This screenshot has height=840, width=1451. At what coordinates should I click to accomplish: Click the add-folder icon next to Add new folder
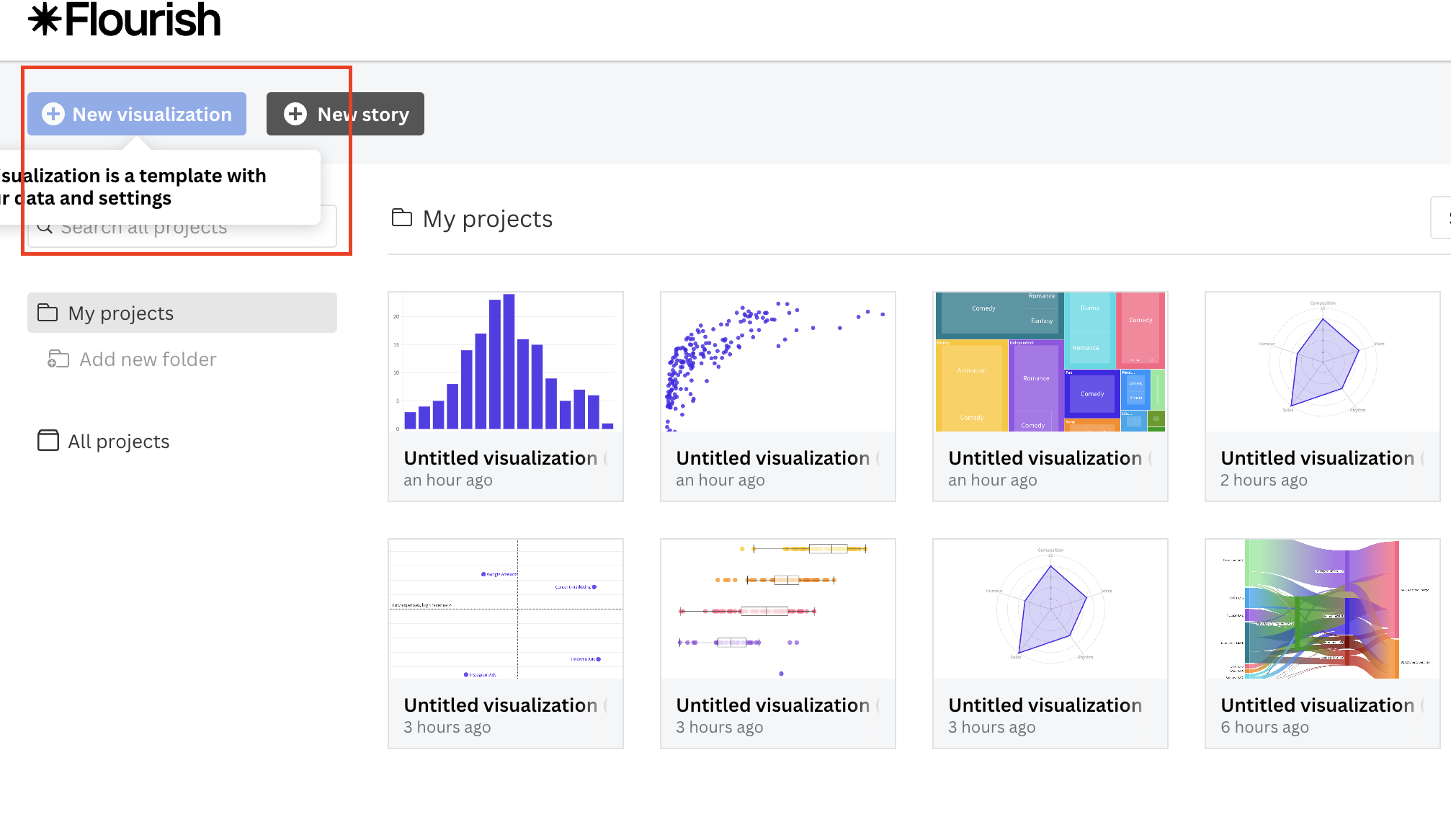(58, 359)
